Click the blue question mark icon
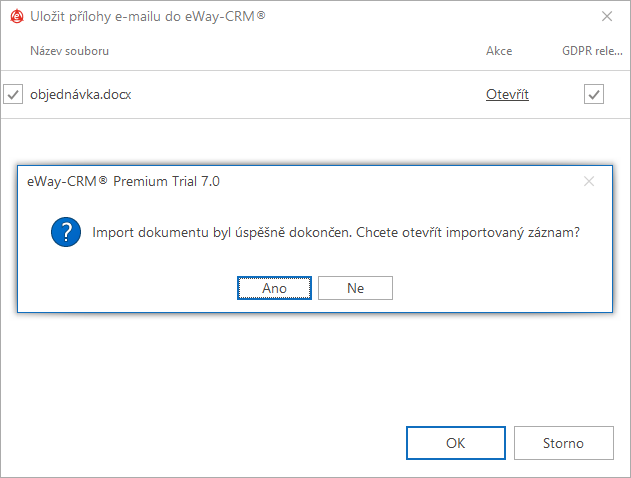 [x=66, y=232]
